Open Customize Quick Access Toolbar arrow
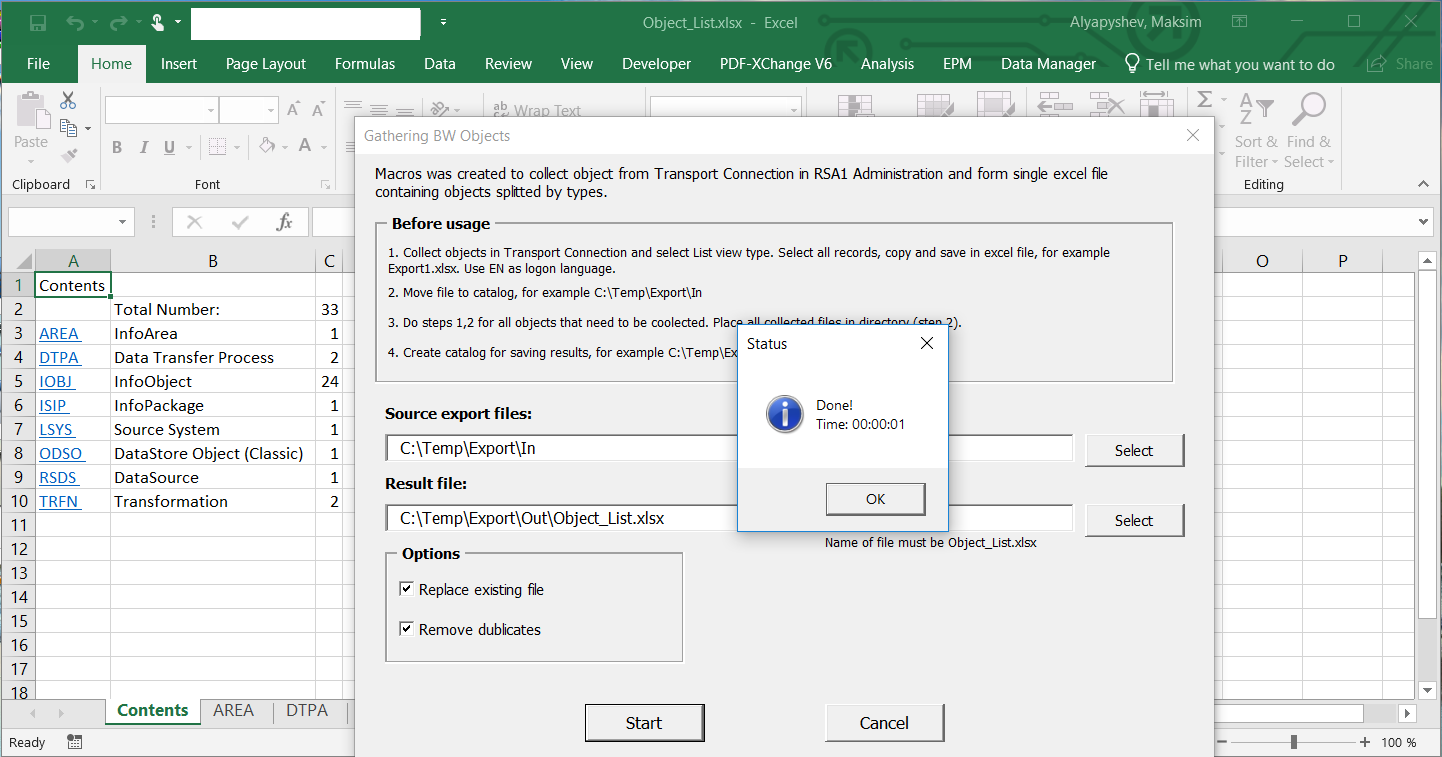The image size is (1442, 757). (x=443, y=22)
